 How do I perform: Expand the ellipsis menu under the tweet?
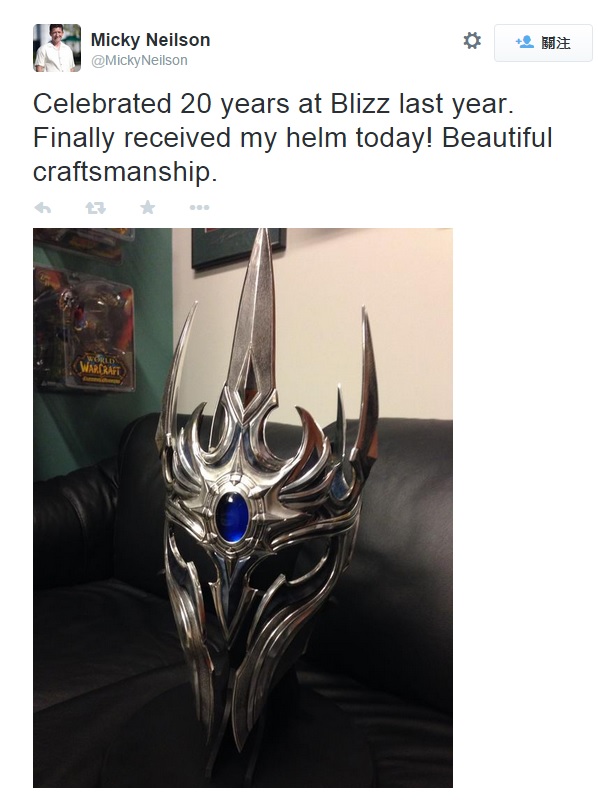pyautogui.click(x=199, y=208)
